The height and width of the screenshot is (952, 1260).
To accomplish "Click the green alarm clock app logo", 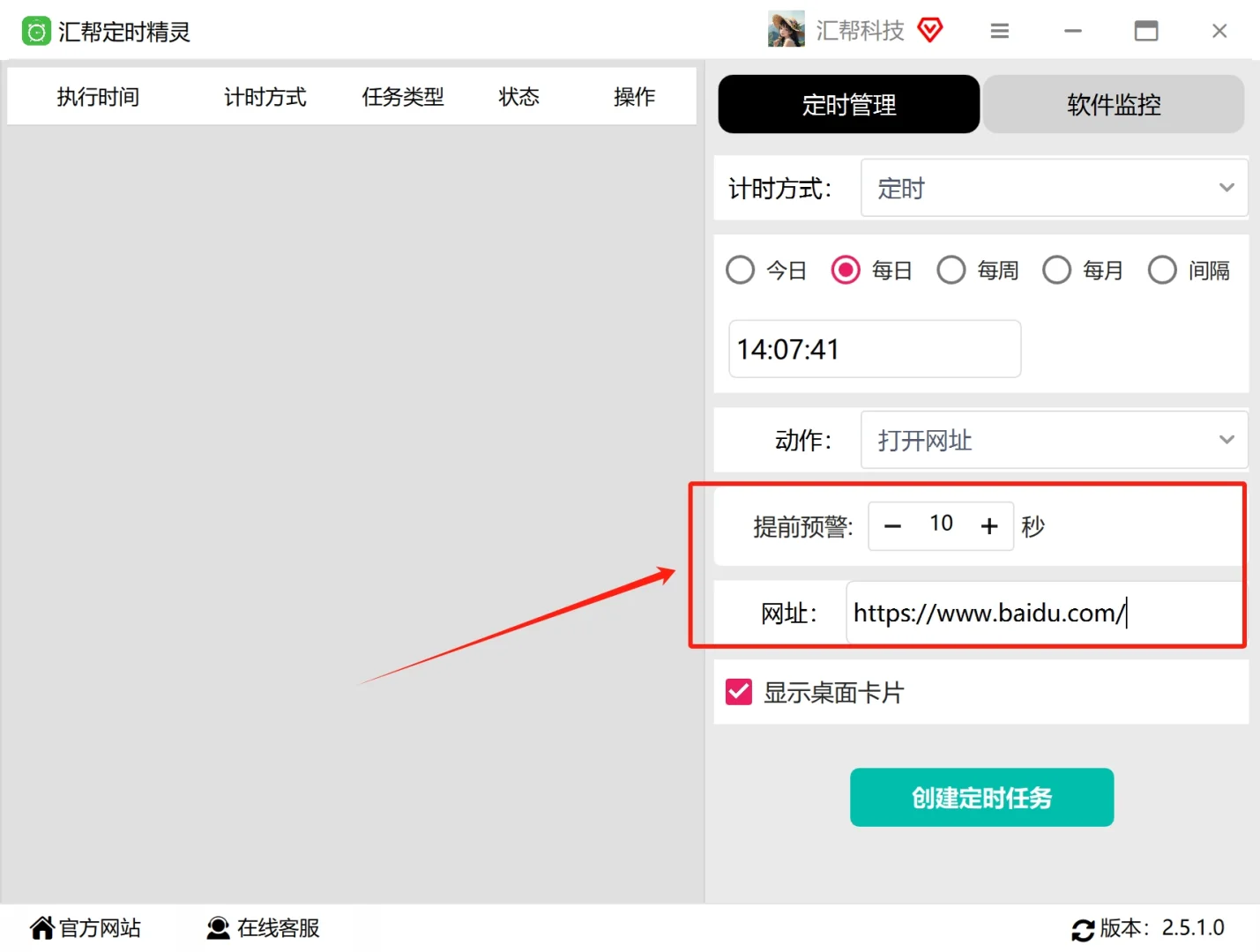I will pos(36,30).
